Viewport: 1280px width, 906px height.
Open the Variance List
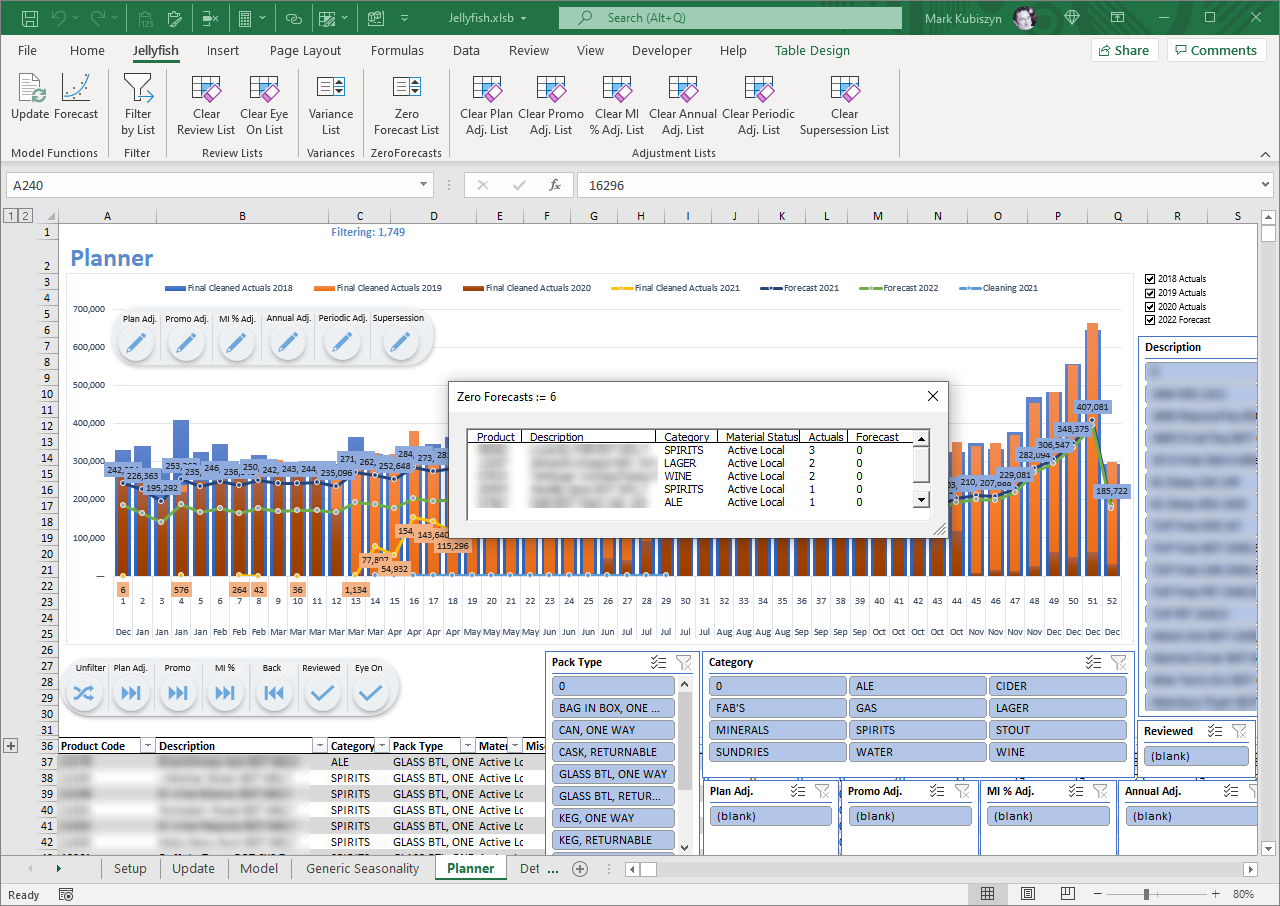tap(331, 102)
